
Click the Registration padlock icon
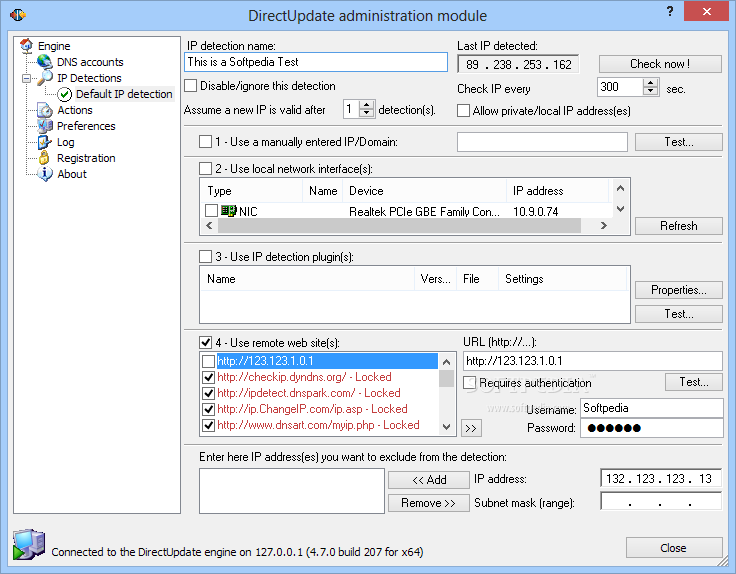coord(44,158)
